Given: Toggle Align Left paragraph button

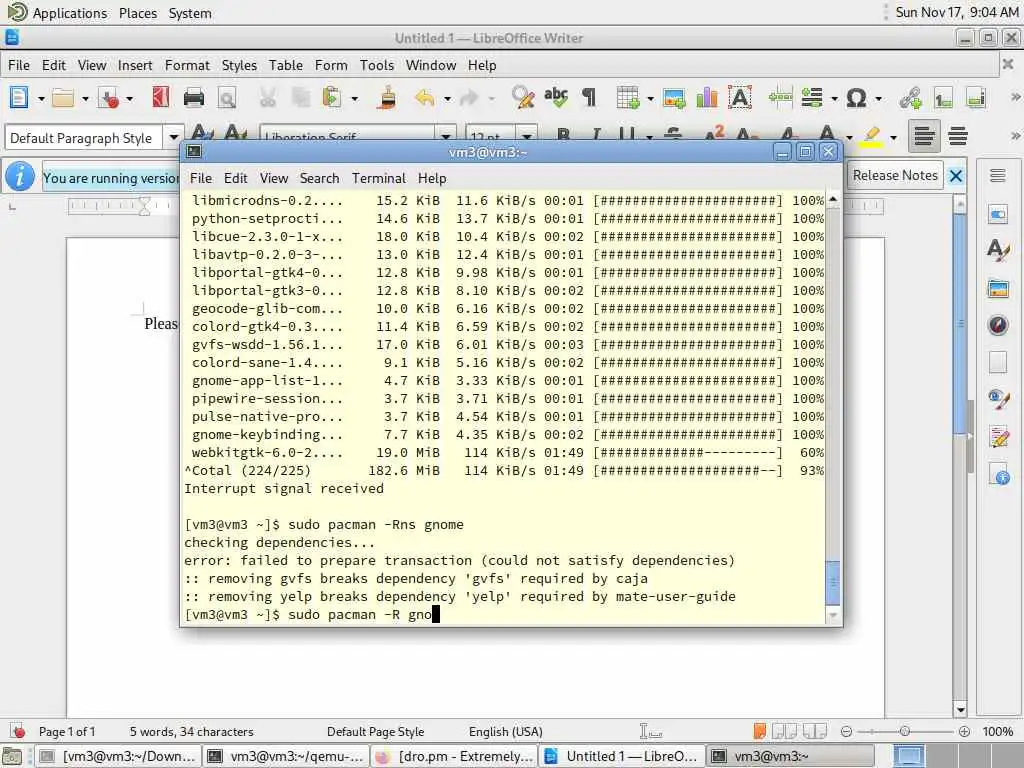Looking at the screenshot, I should click(924, 136).
